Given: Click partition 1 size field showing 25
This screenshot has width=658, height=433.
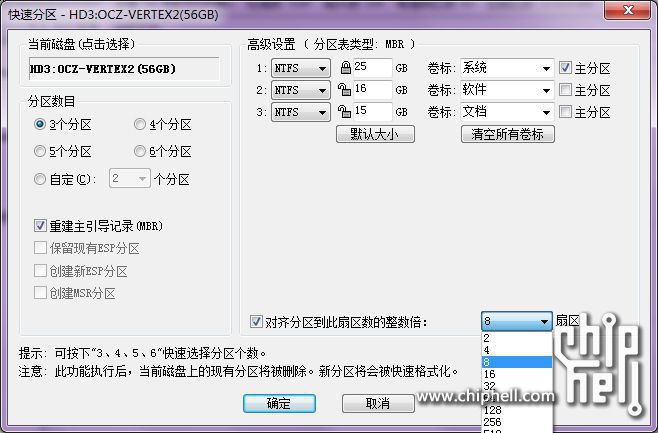Looking at the screenshot, I should click(373, 68).
